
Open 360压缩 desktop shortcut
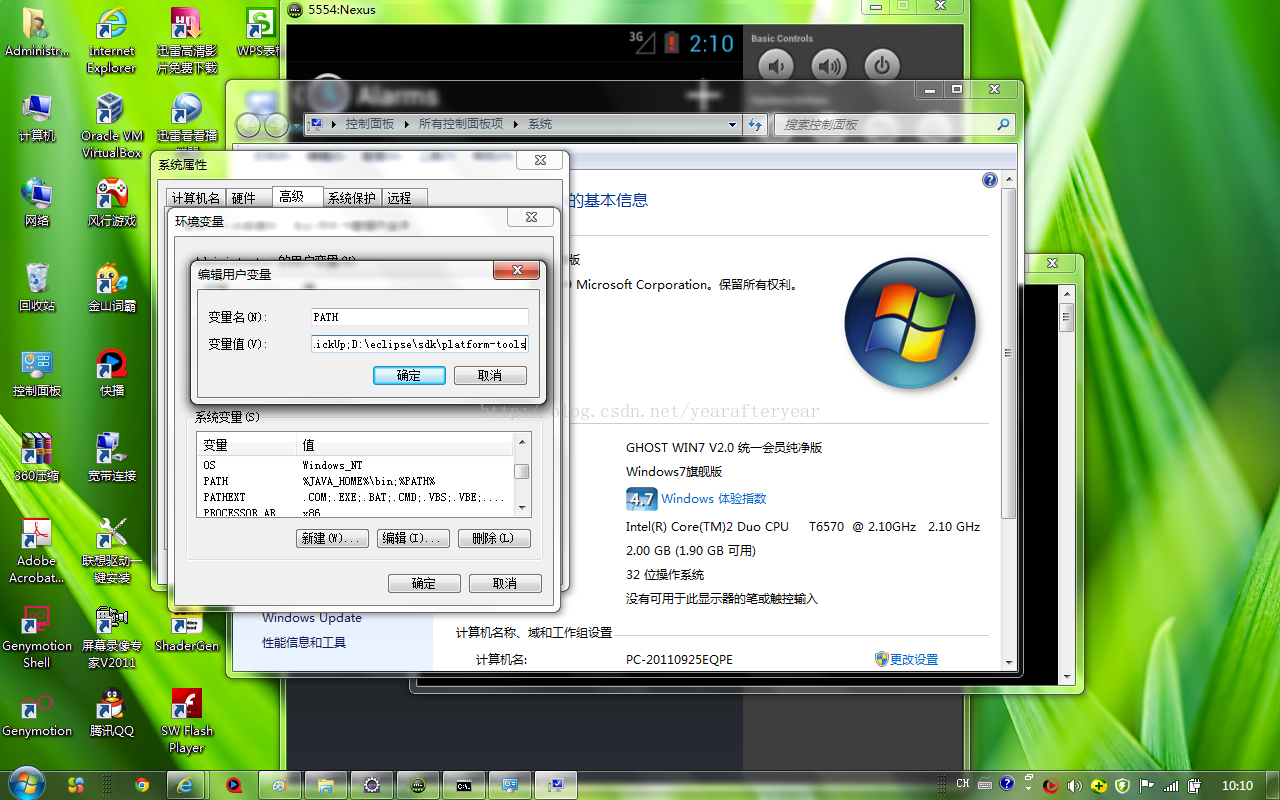pyautogui.click(x=37, y=458)
